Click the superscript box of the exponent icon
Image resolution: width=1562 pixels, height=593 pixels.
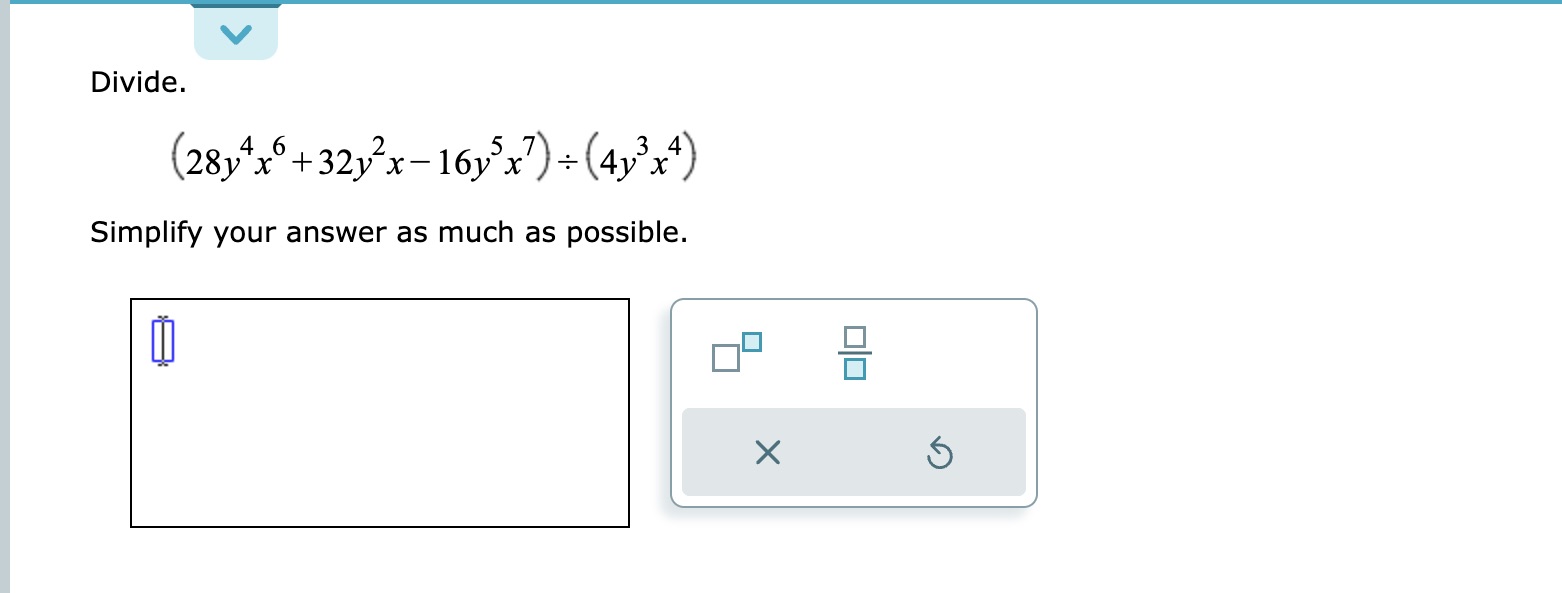pos(753,343)
